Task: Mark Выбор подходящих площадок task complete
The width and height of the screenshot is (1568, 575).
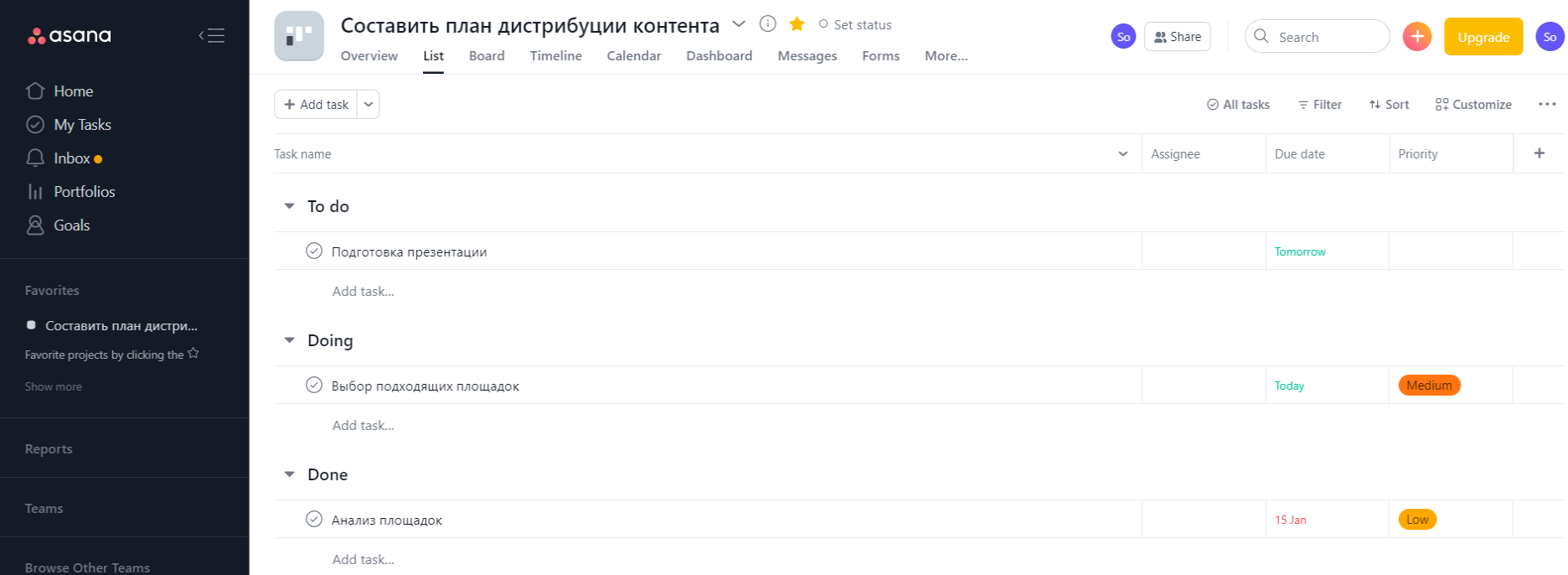Action: [x=314, y=386]
